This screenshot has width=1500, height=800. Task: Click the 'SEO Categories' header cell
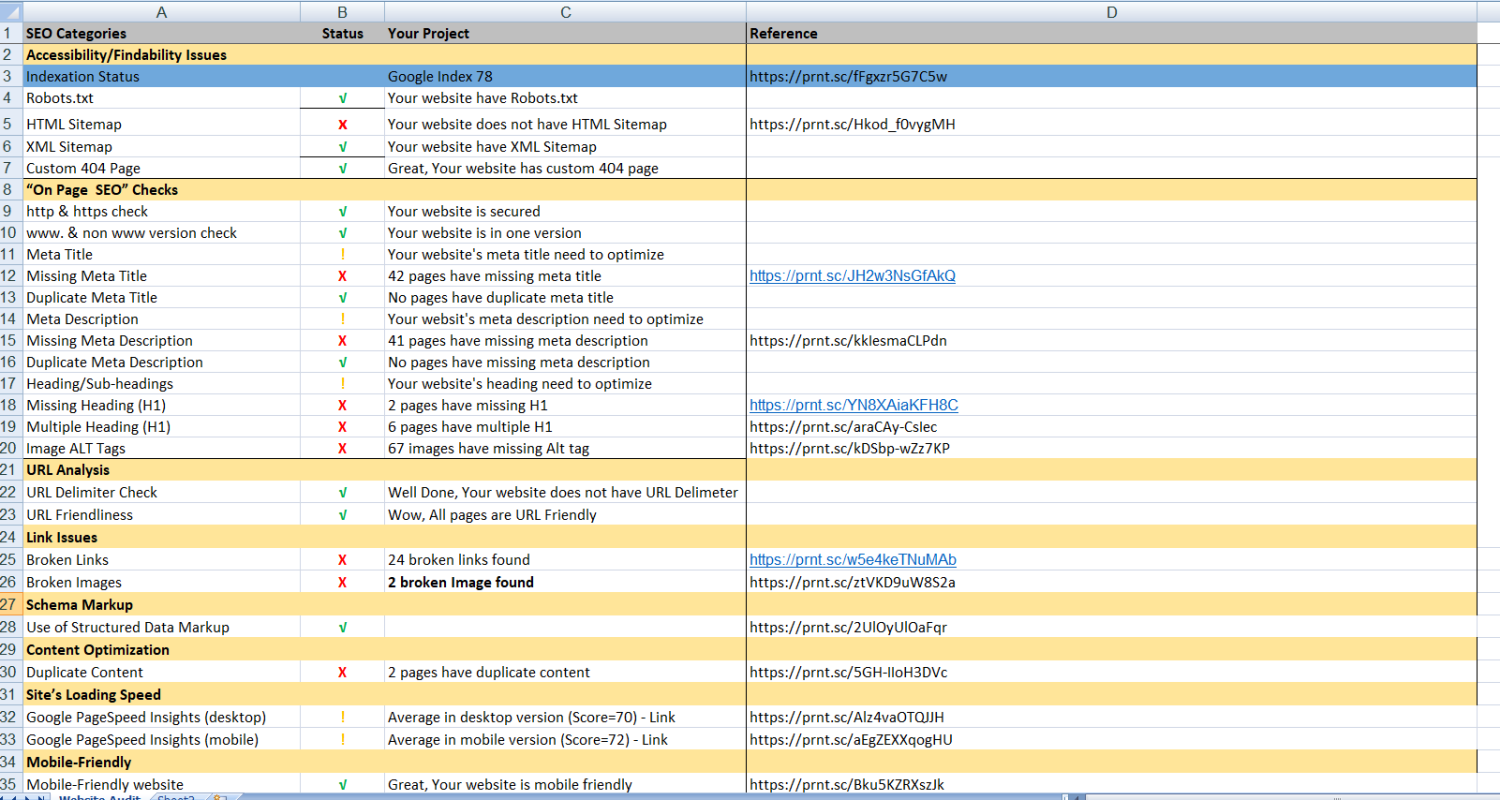tap(162, 33)
